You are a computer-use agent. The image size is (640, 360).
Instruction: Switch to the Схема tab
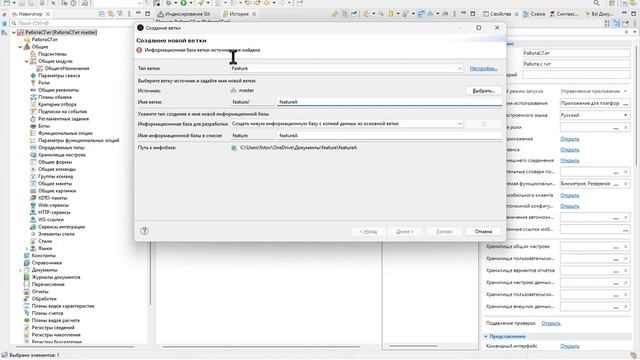534,14
